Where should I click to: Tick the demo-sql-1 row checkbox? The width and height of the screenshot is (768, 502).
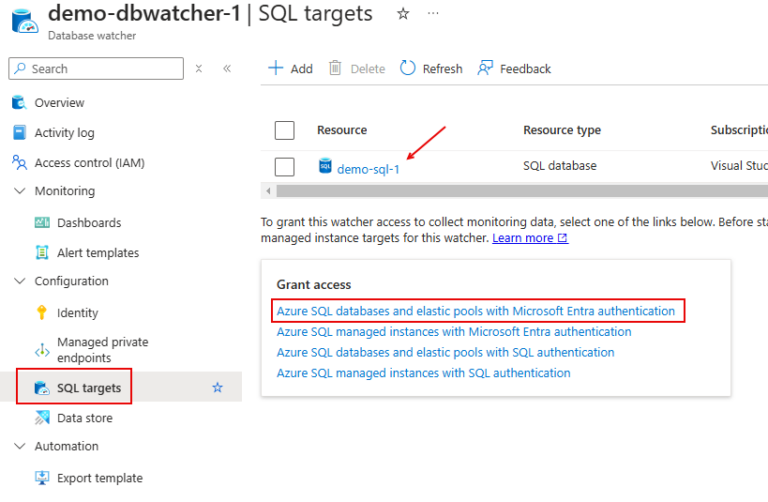pos(284,167)
